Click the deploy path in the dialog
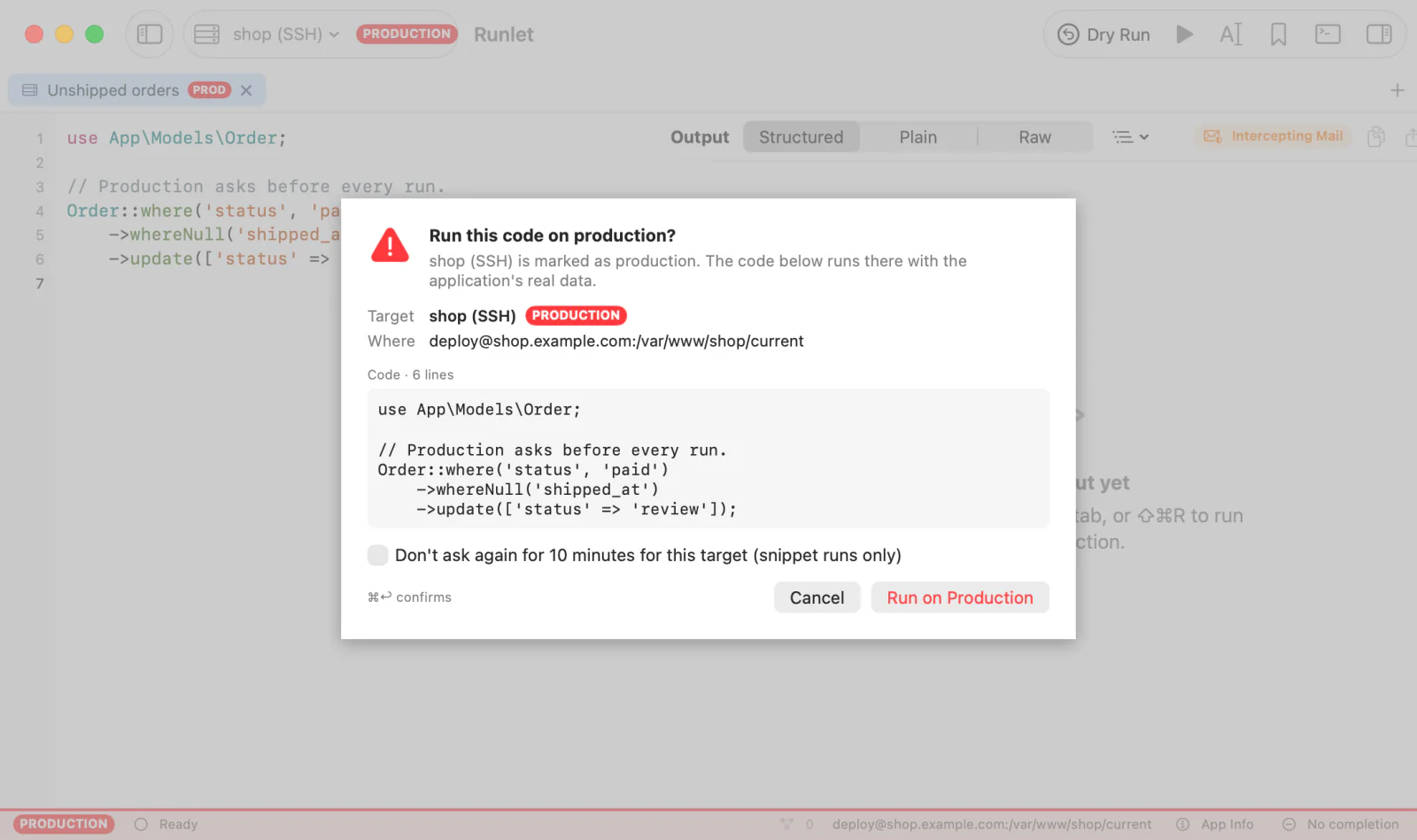Viewport: 1417px width, 840px height. click(616, 342)
